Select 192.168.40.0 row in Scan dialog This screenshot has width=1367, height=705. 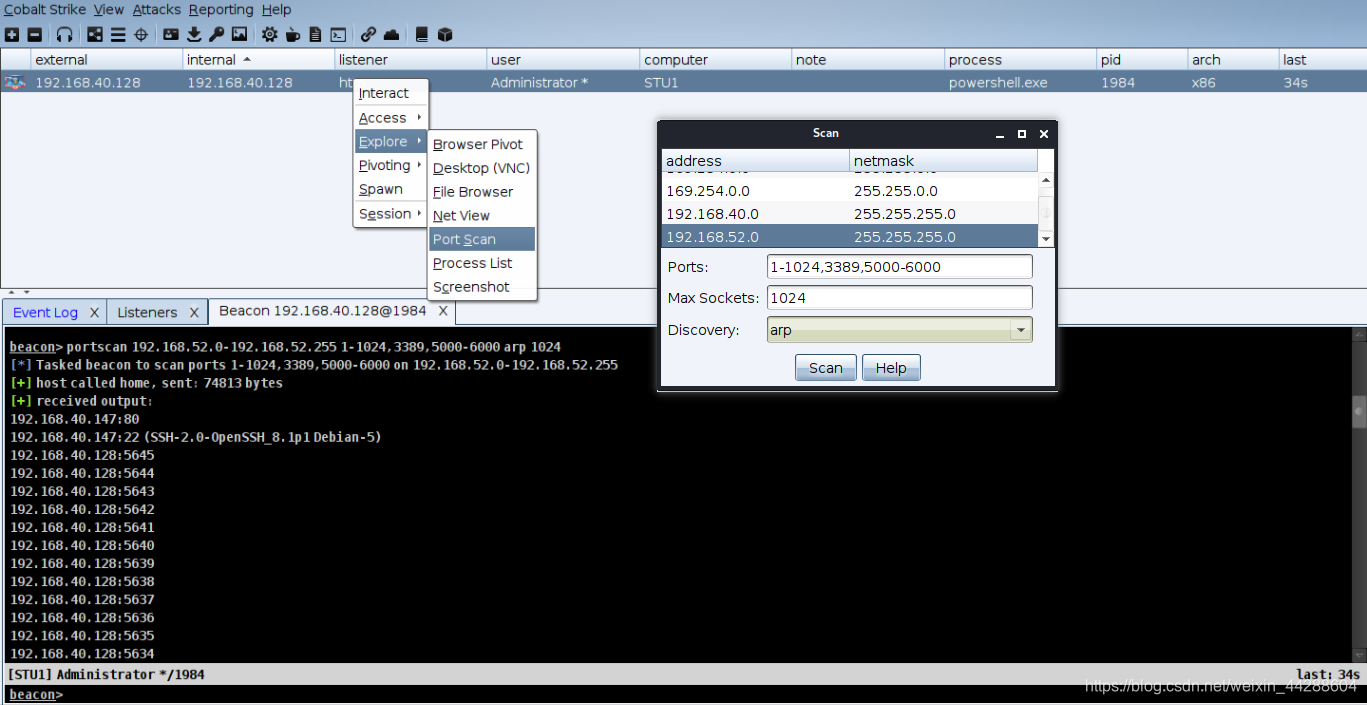[850, 214]
